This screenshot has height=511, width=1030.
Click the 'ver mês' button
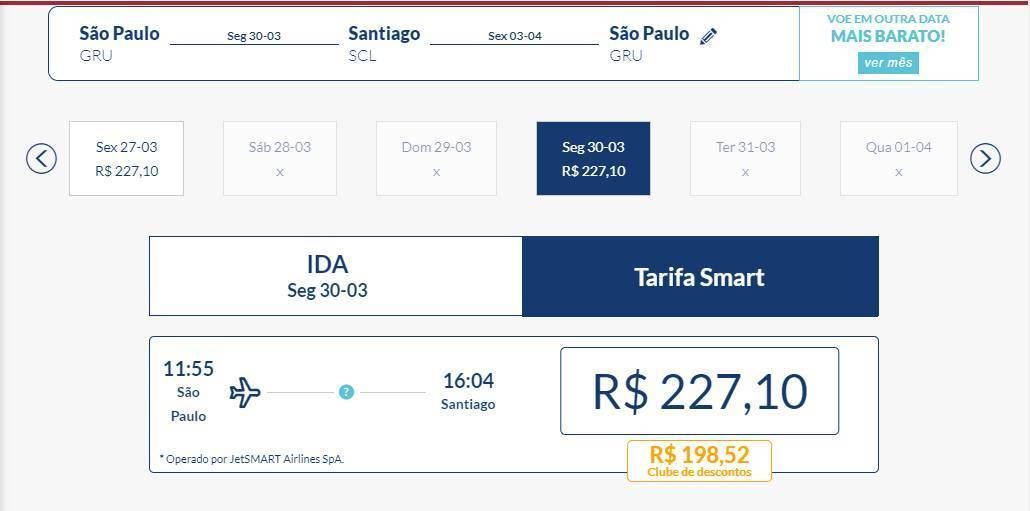coord(888,63)
